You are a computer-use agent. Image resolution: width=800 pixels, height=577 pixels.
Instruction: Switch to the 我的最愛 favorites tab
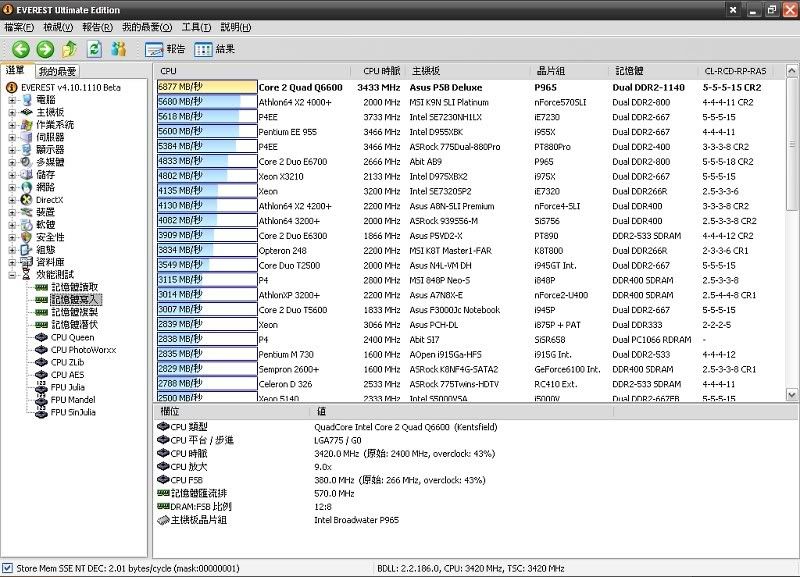pos(57,71)
